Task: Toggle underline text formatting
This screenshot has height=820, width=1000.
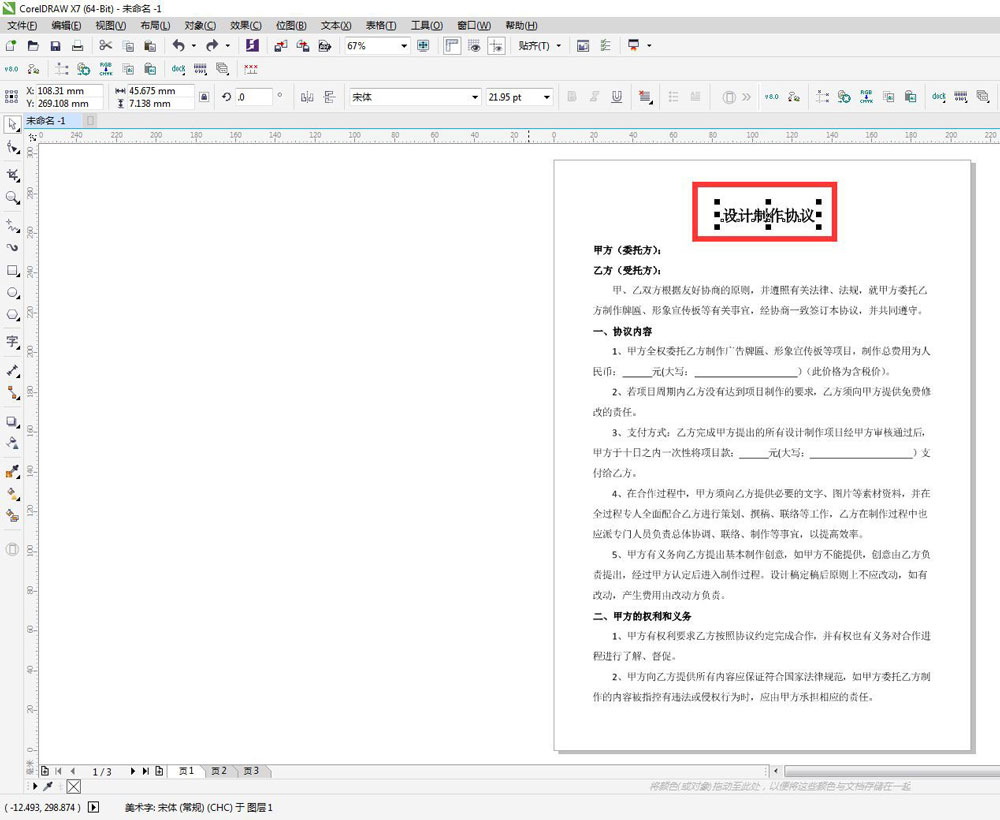Action: [x=616, y=97]
